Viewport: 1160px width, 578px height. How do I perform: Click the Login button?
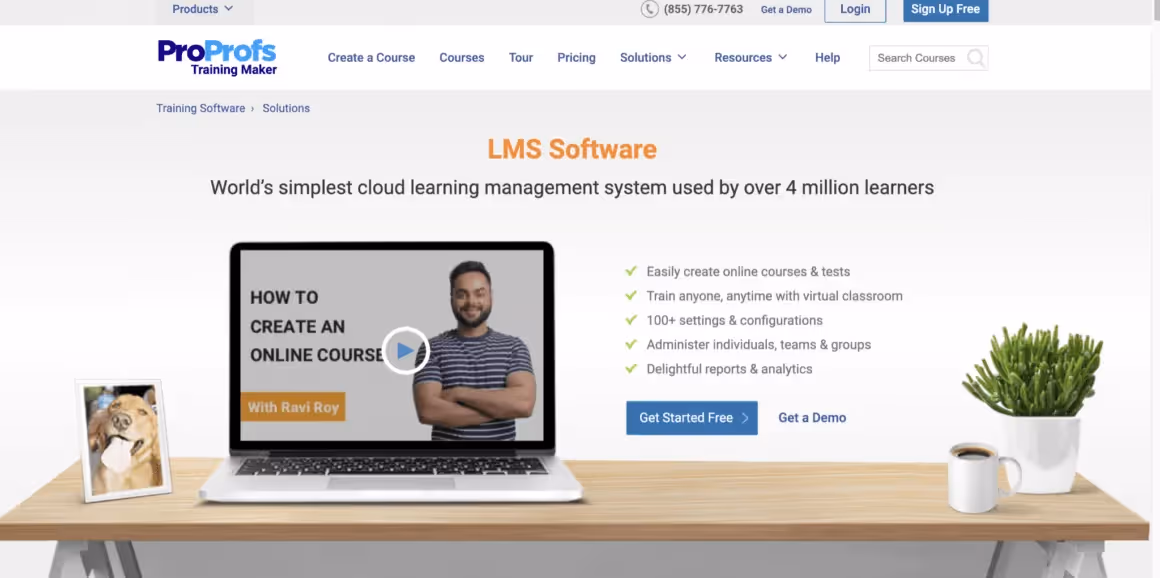point(855,10)
